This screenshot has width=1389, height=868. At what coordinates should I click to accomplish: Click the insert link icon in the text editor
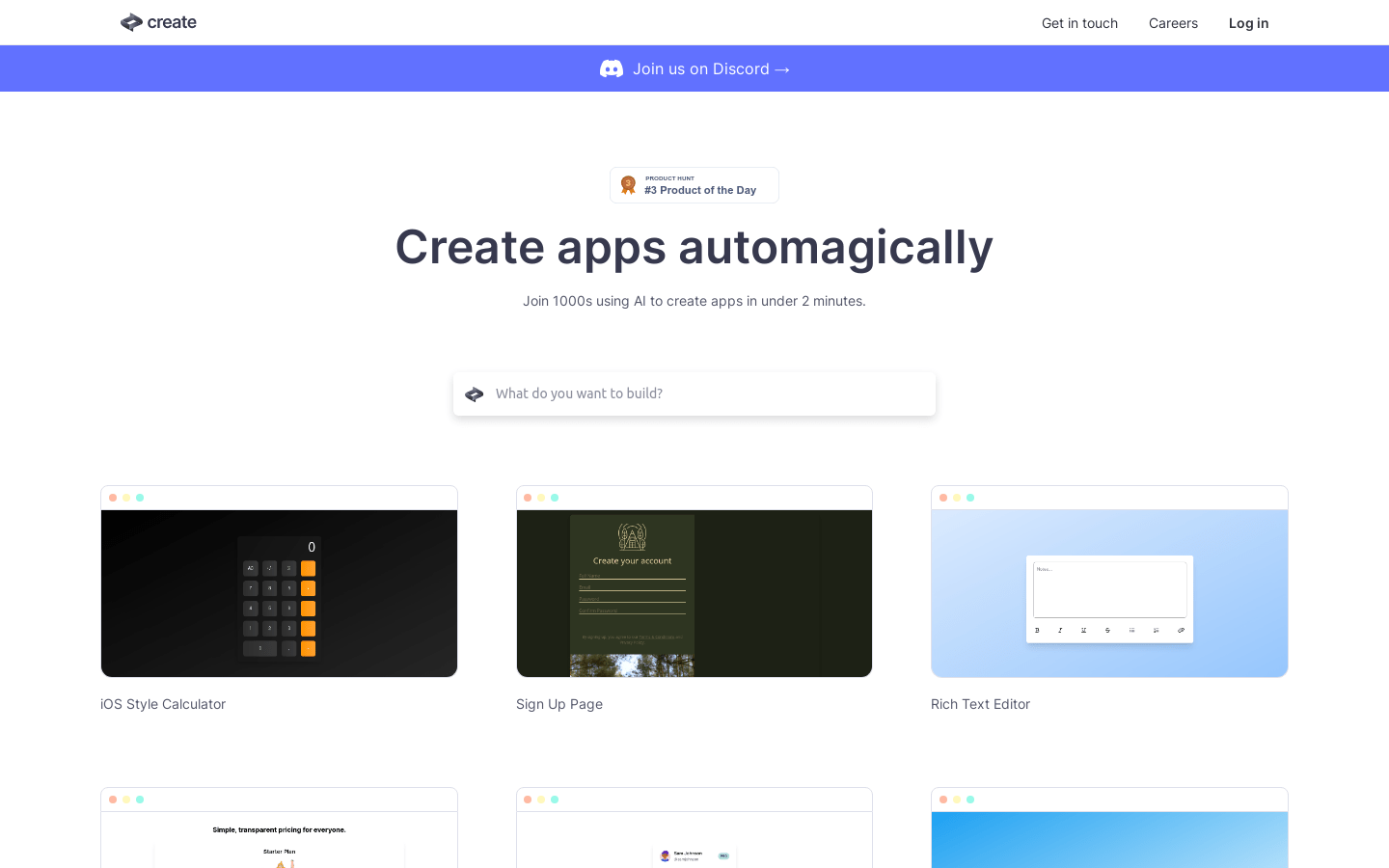[x=1181, y=630]
